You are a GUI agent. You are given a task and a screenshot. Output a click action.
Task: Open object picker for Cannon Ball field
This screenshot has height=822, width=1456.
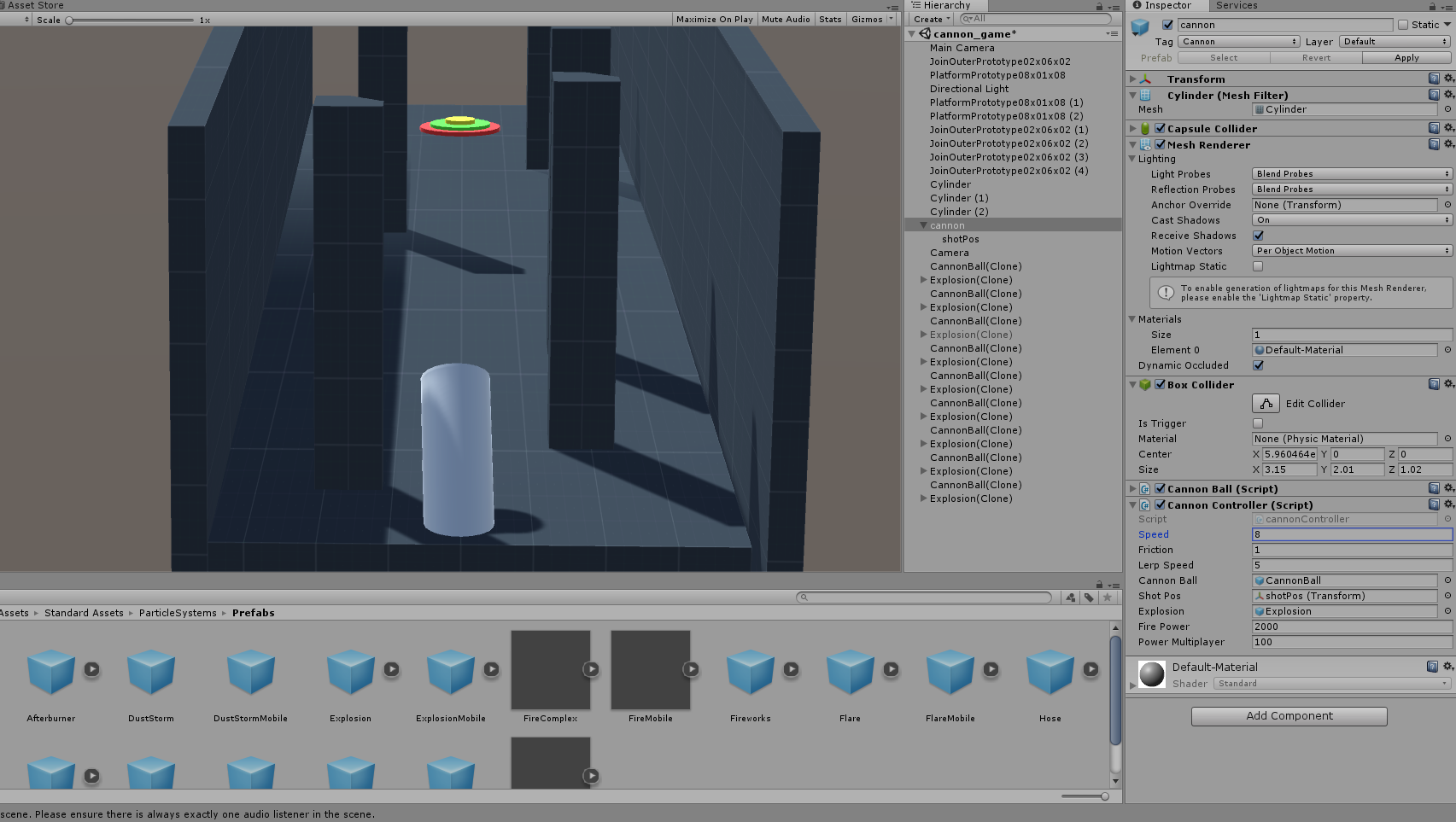[1447, 580]
